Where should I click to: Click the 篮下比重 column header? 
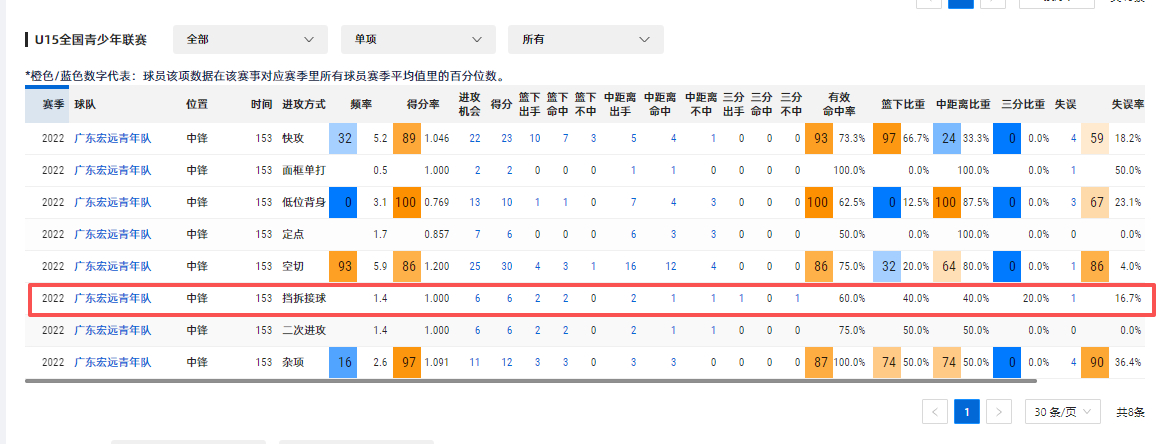(903, 105)
